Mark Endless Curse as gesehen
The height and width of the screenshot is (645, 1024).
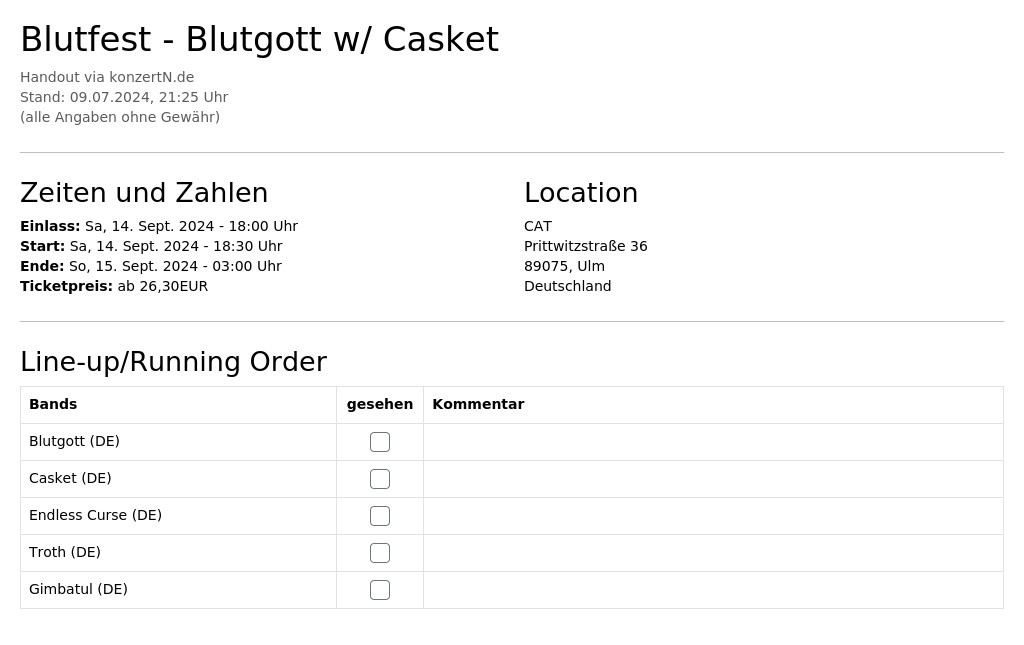tap(379, 516)
